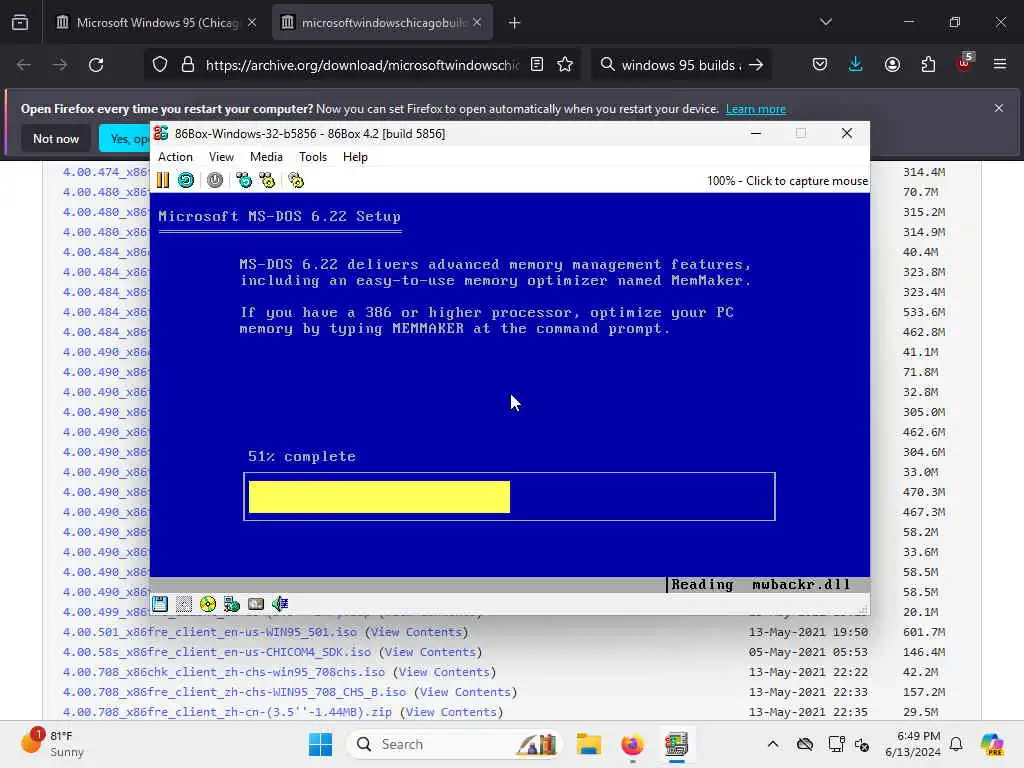Click the tracking protection shield icon
Viewport: 1024px width, 768px height.
160,65
